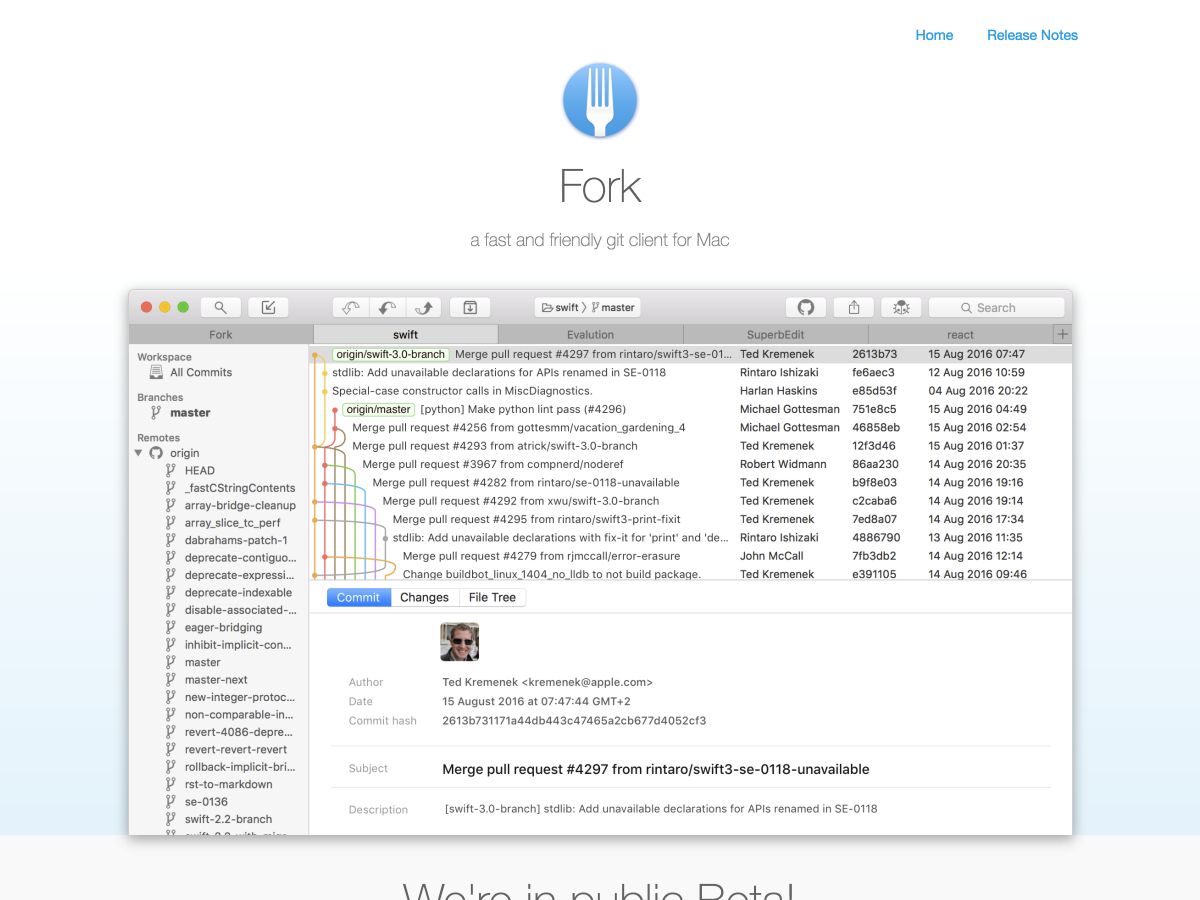Click the magnifier quick-search toolbar button

pos(221,308)
